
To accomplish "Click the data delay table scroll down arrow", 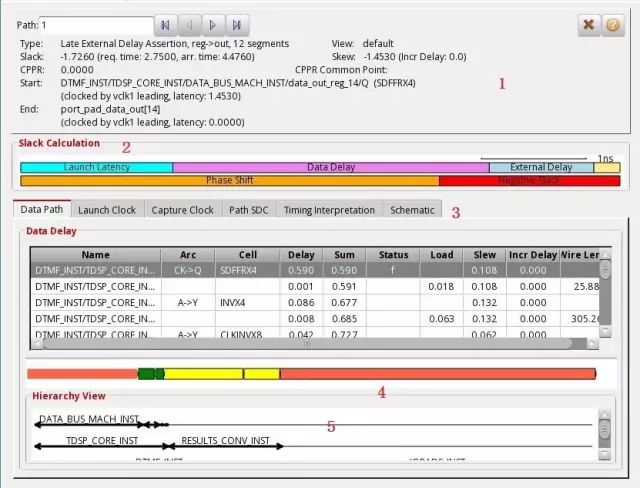I will pyautogui.click(x=605, y=332).
